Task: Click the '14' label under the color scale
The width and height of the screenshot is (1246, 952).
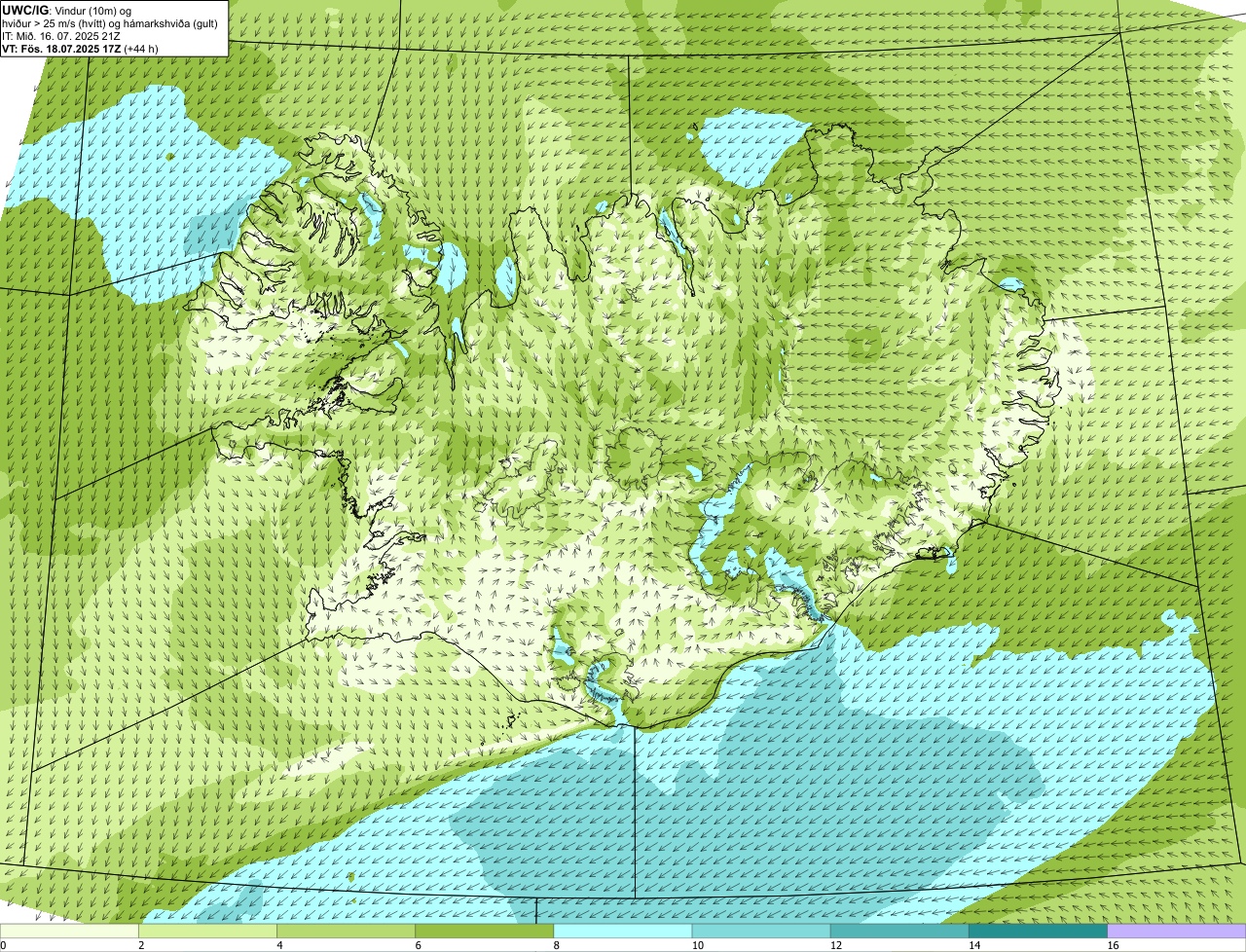Action: click(974, 945)
